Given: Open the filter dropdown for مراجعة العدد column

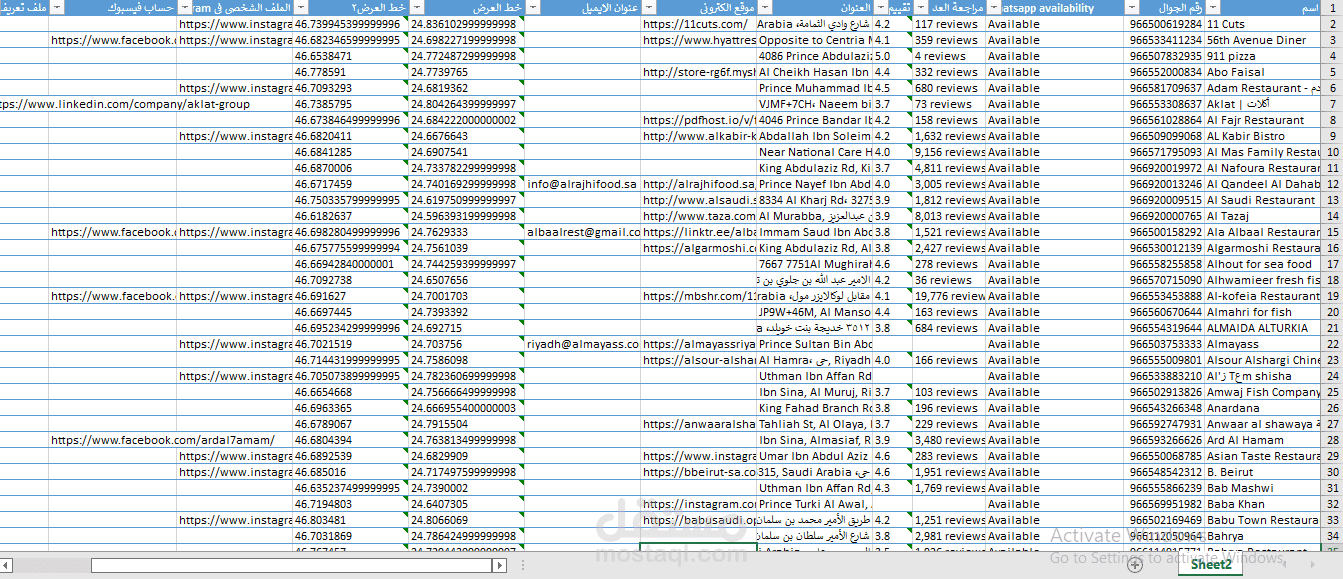Looking at the screenshot, I should point(921,7).
